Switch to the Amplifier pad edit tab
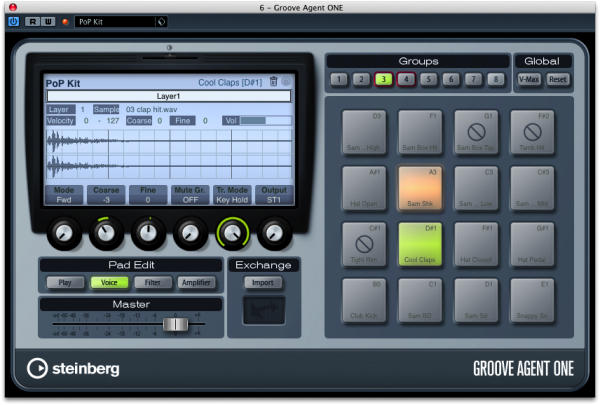600x405 pixels. pos(196,283)
